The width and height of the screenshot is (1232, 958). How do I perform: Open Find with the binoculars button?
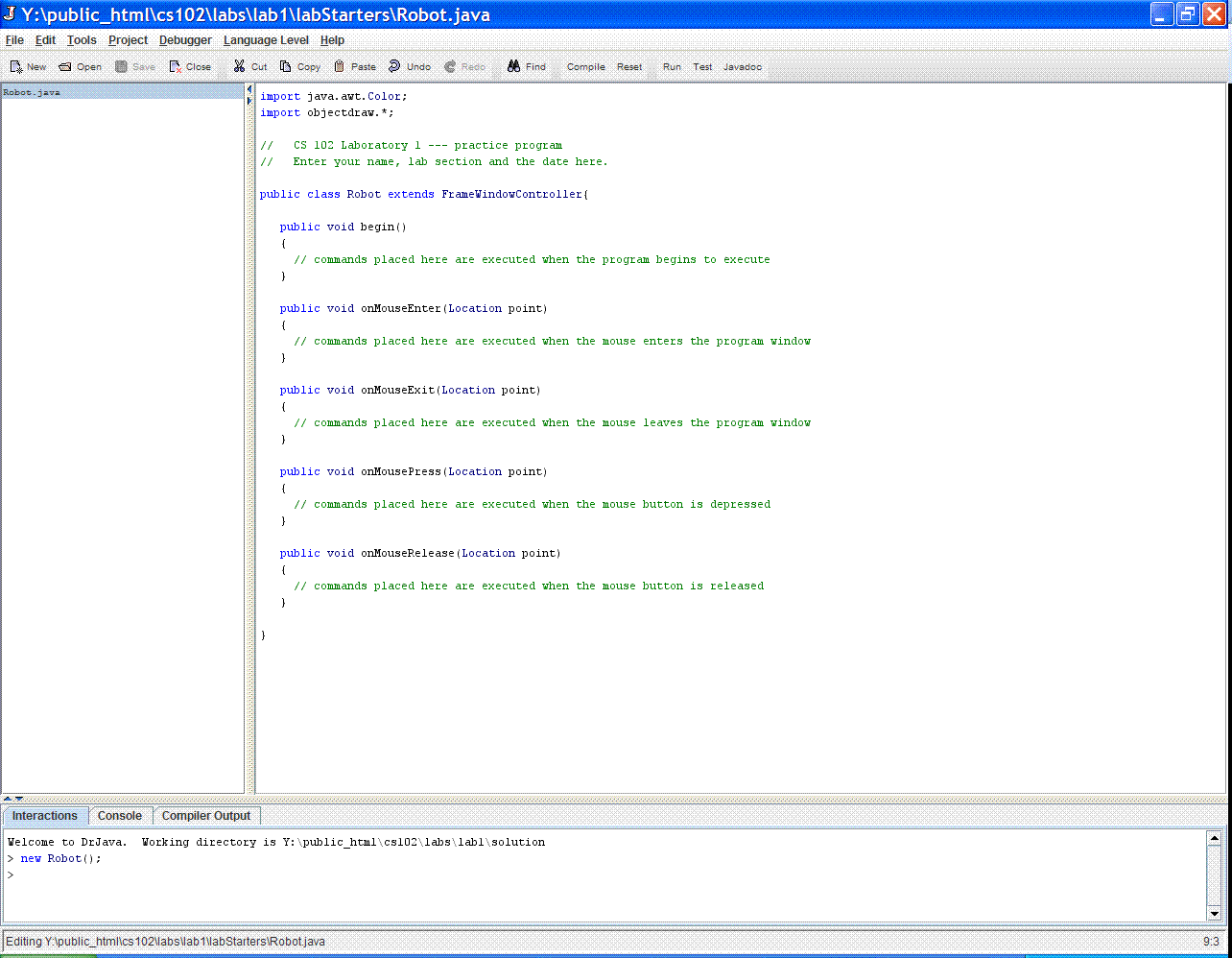(527, 67)
